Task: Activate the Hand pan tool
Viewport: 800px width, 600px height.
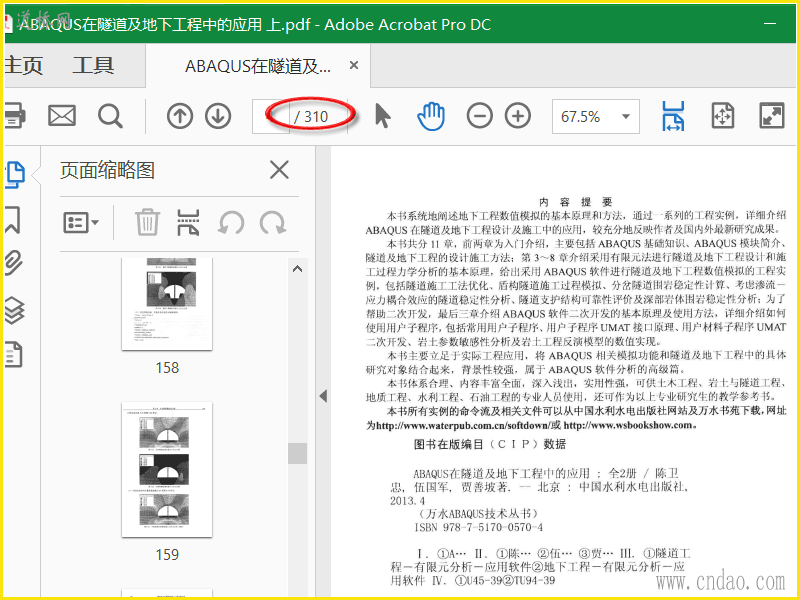Action: point(431,116)
